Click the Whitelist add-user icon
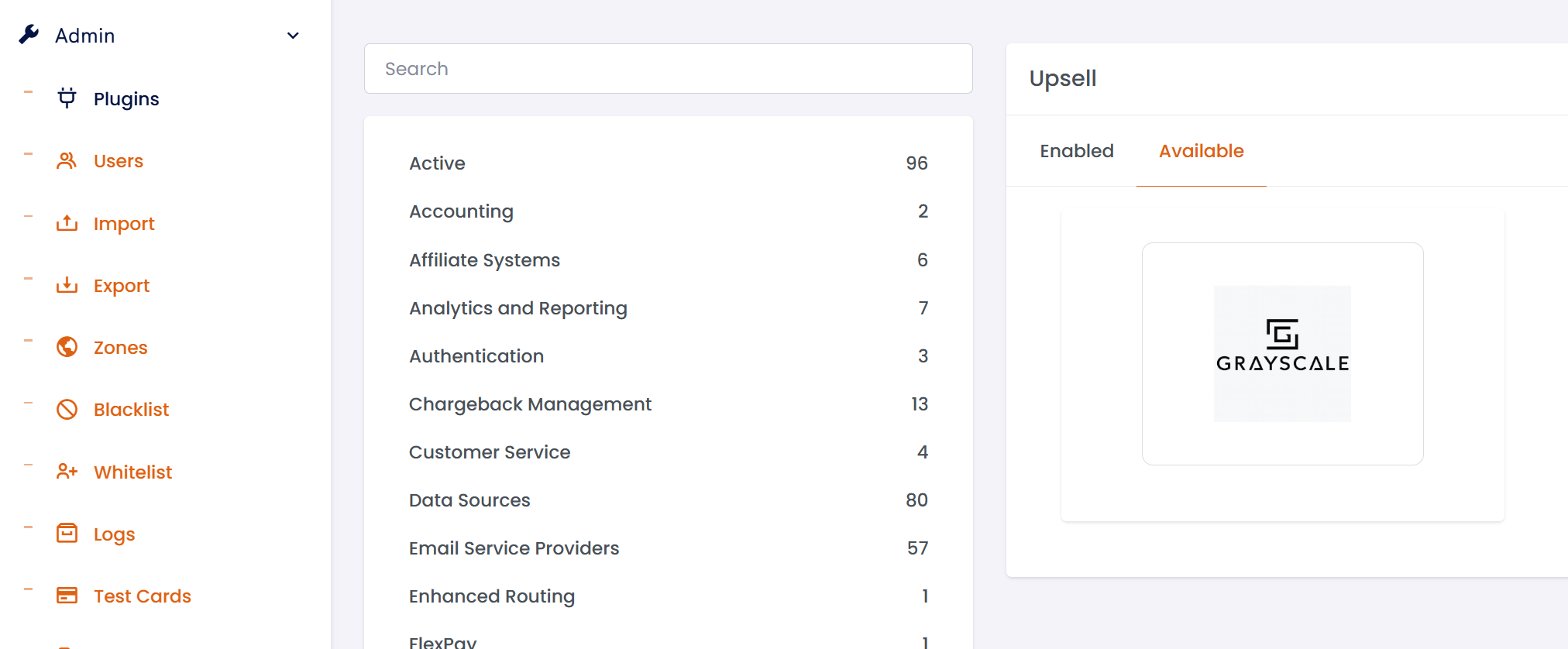1568x649 pixels. point(67,472)
